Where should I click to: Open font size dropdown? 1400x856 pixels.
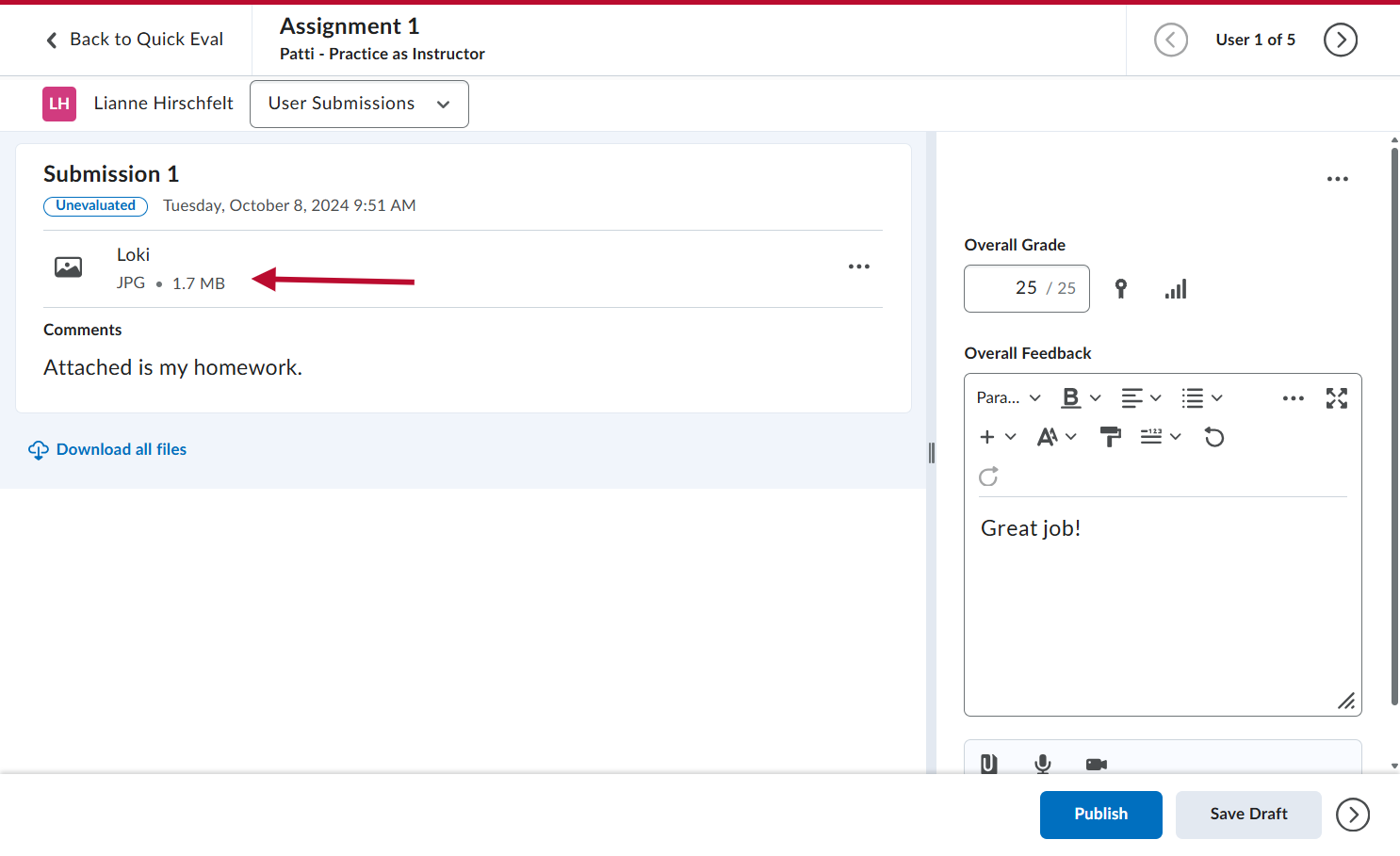(x=1057, y=437)
